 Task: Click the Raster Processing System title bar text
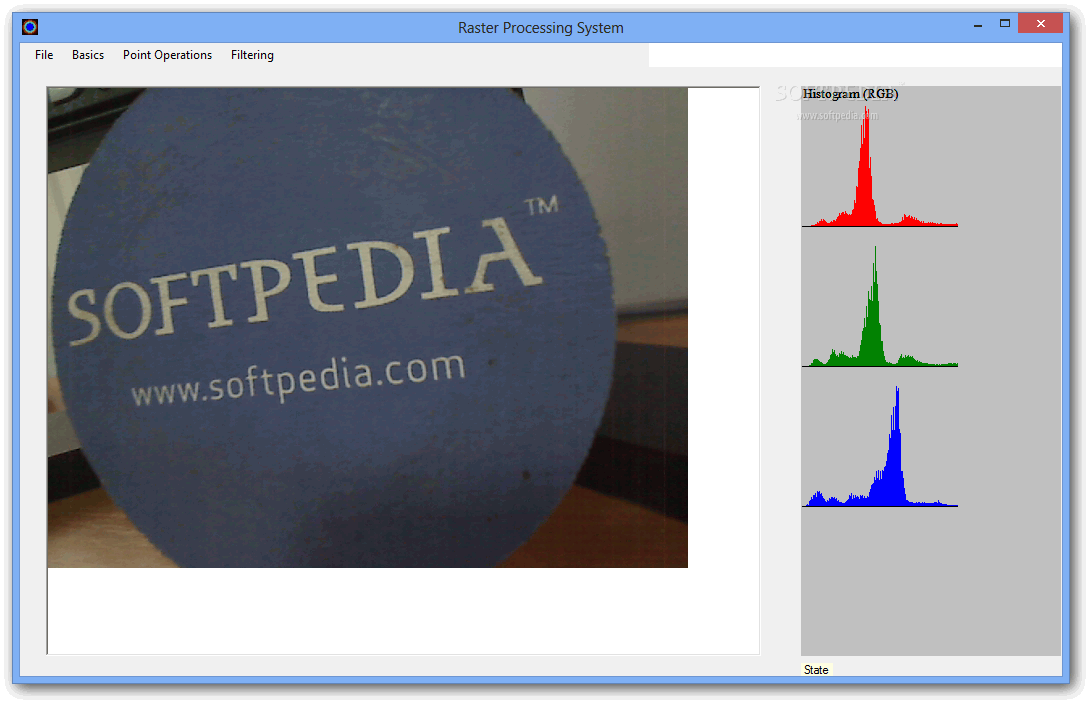[x=541, y=28]
